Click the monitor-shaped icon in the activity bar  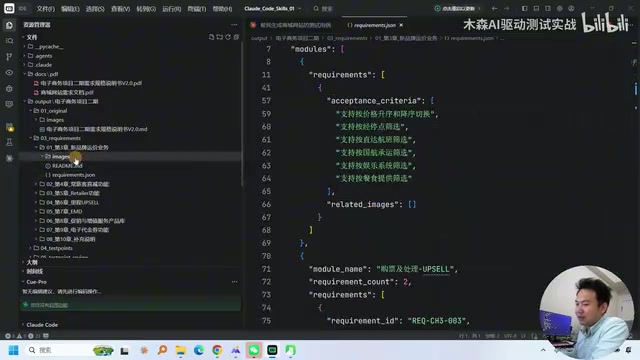coord(9,104)
